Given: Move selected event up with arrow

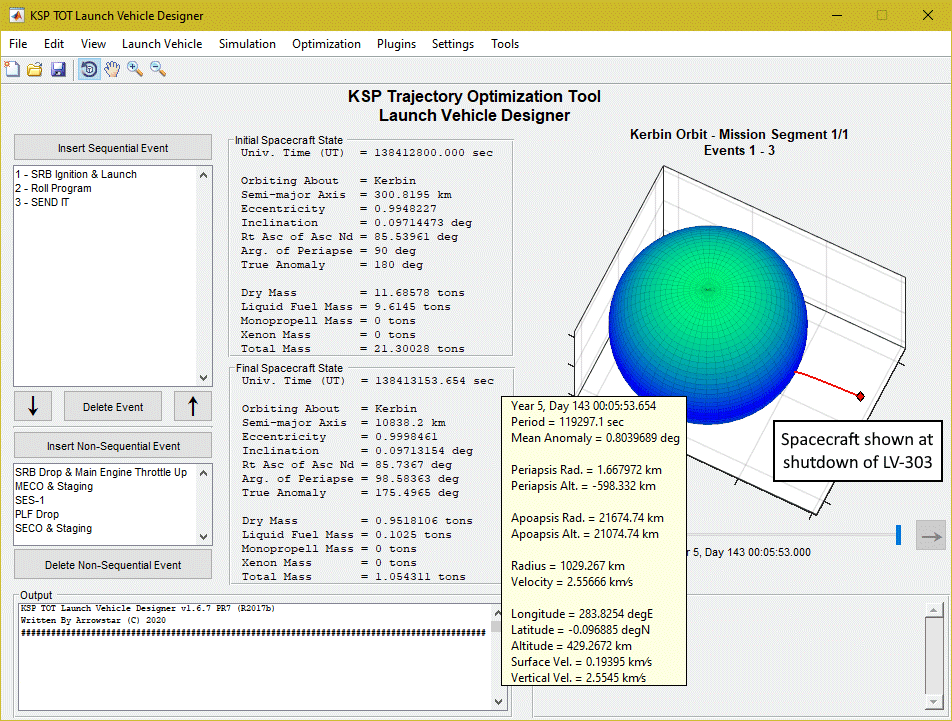Looking at the screenshot, I should [193, 406].
